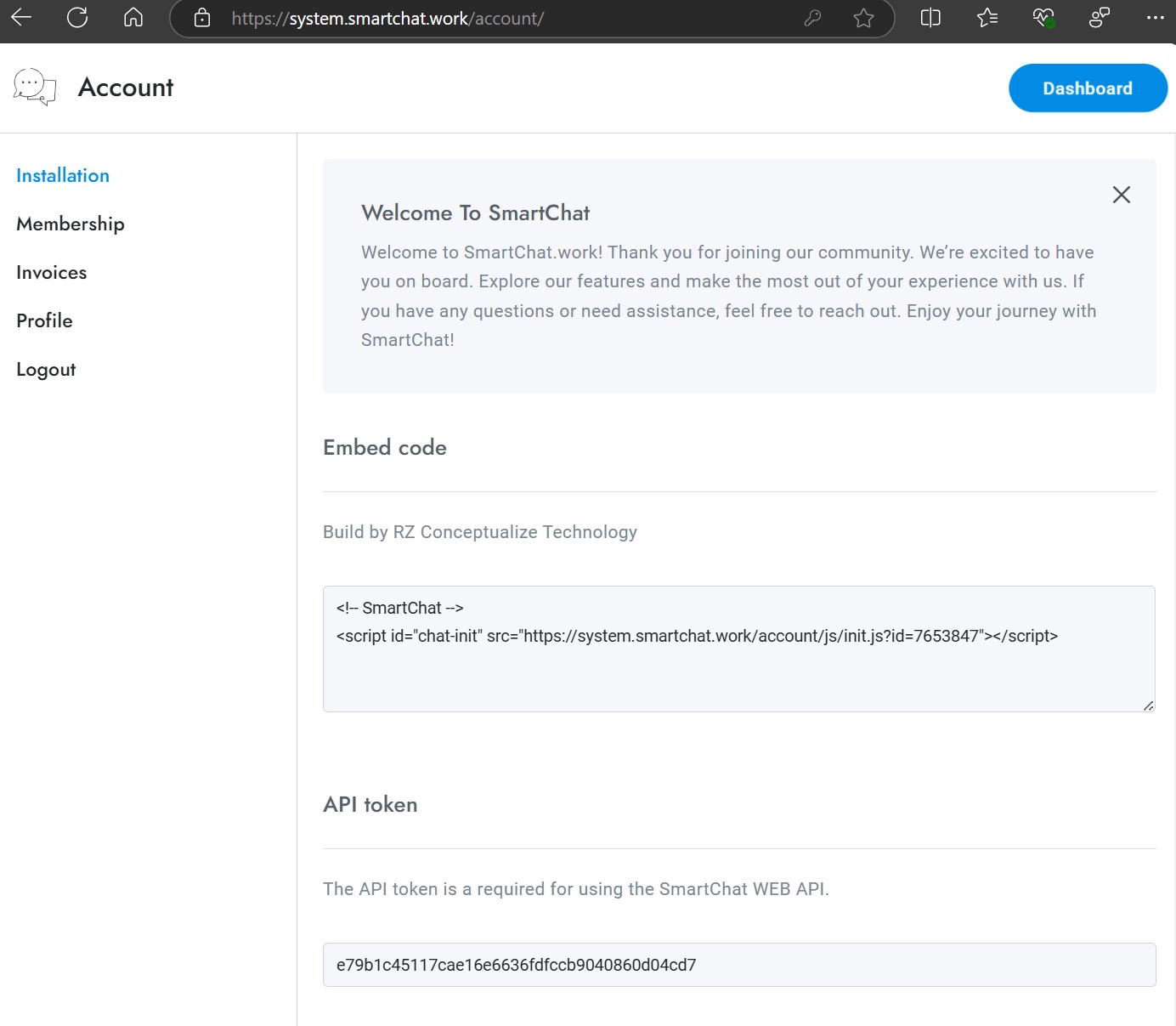Reload the current page
Image resolution: width=1176 pixels, height=1026 pixels.
(x=77, y=19)
